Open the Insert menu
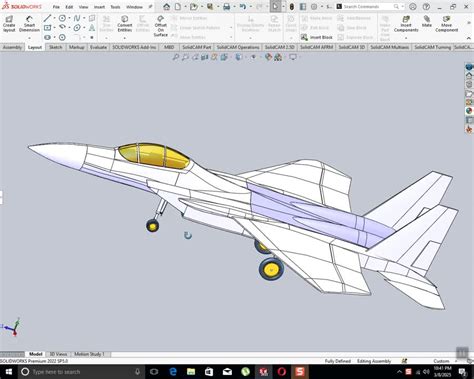Screen dimensions: 474x379 coord(99,7)
